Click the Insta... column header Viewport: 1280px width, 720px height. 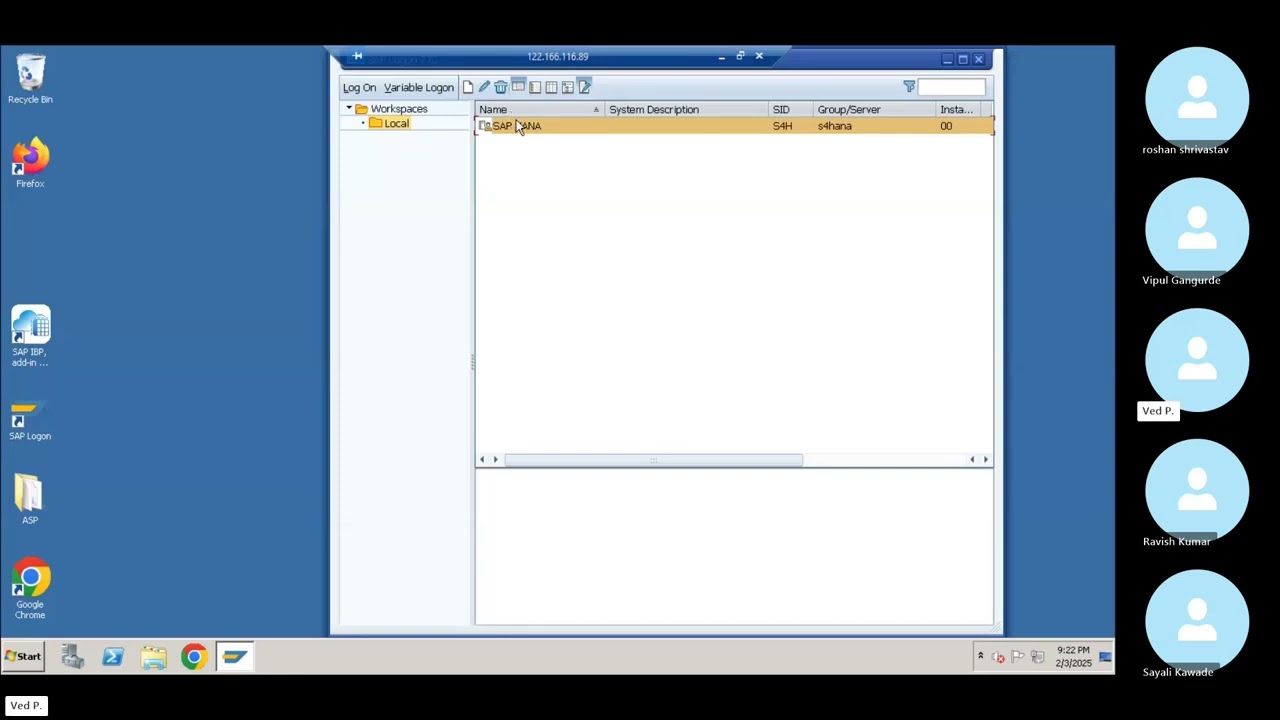pos(958,110)
